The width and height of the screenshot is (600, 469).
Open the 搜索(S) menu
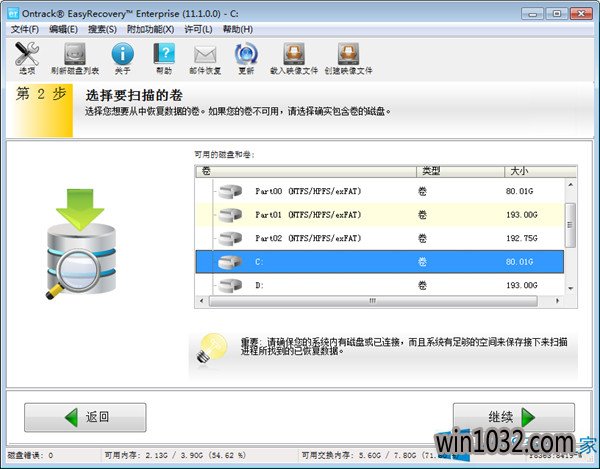pos(102,29)
